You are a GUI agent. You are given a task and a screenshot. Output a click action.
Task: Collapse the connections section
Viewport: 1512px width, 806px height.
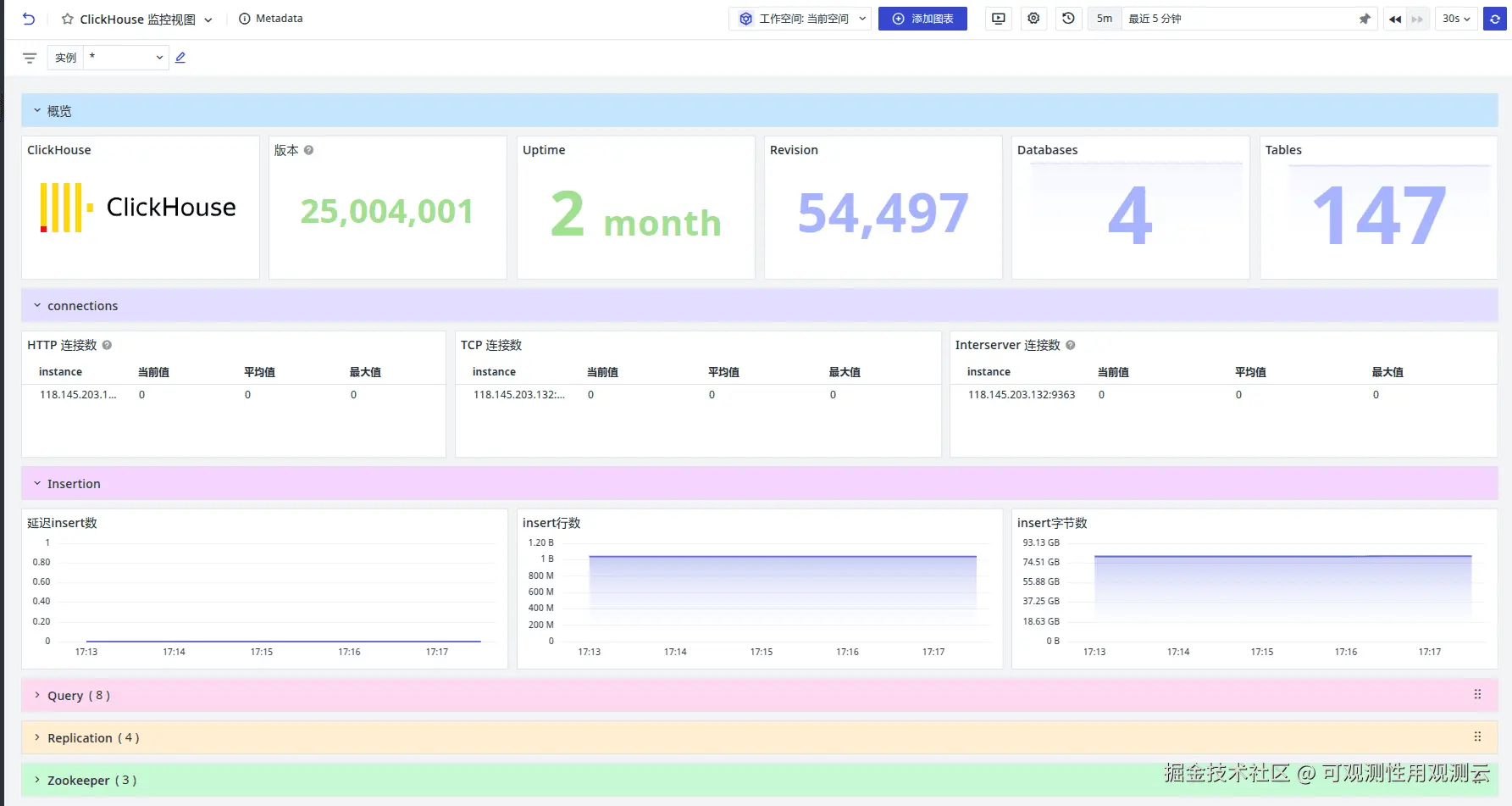tap(37, 306)
